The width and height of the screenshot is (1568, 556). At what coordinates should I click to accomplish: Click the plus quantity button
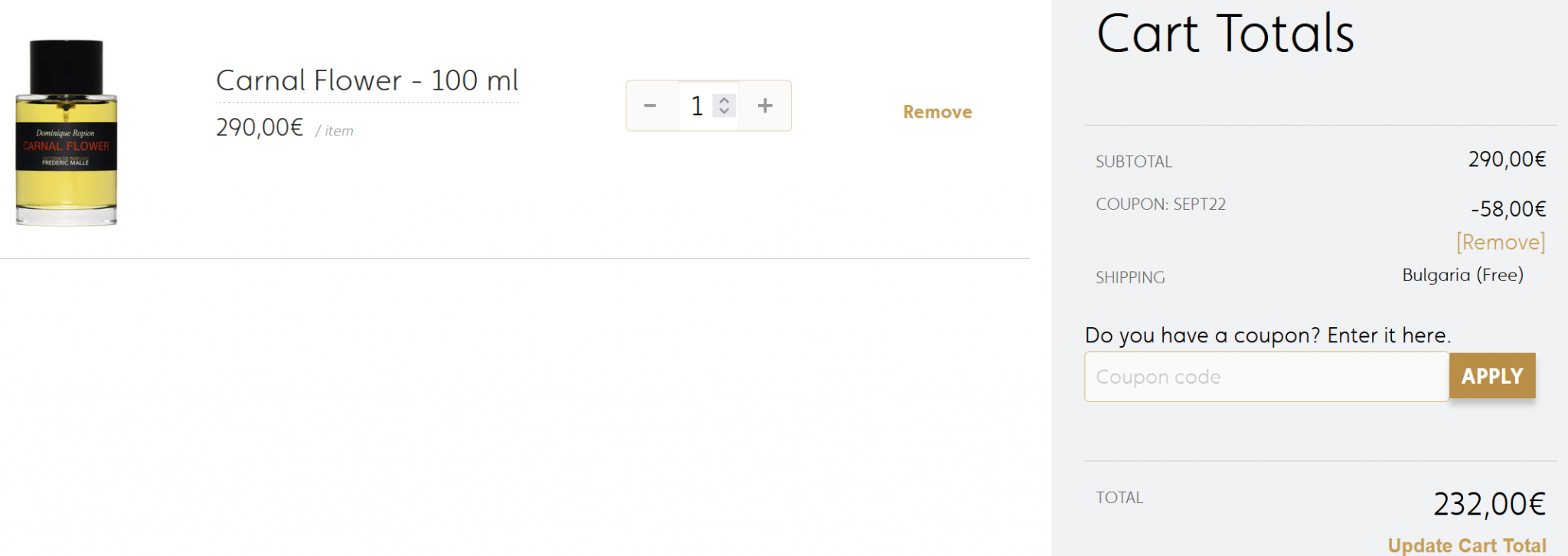point(765,106)
